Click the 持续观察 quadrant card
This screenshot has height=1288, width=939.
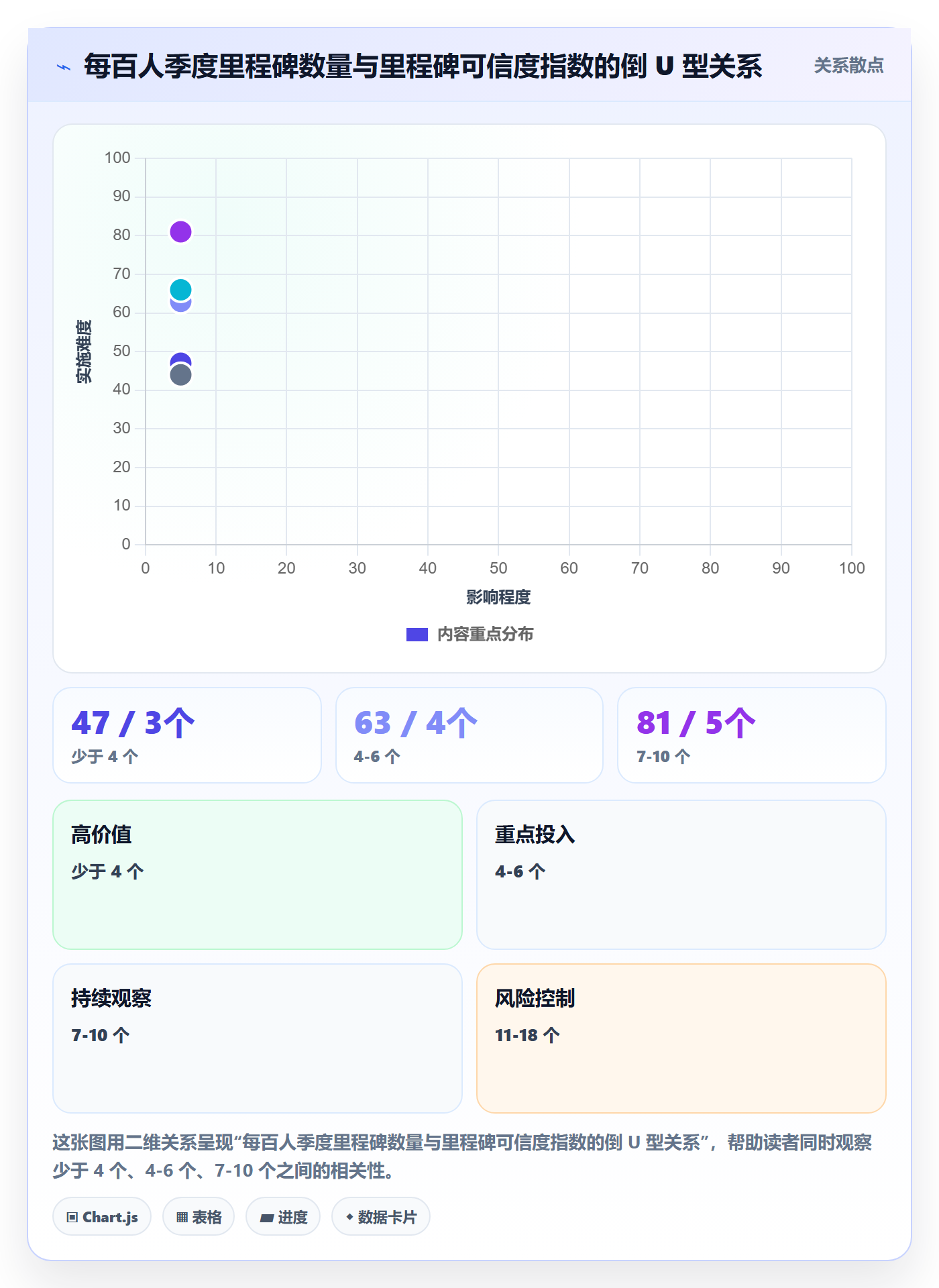click(x=258, y=1038)
